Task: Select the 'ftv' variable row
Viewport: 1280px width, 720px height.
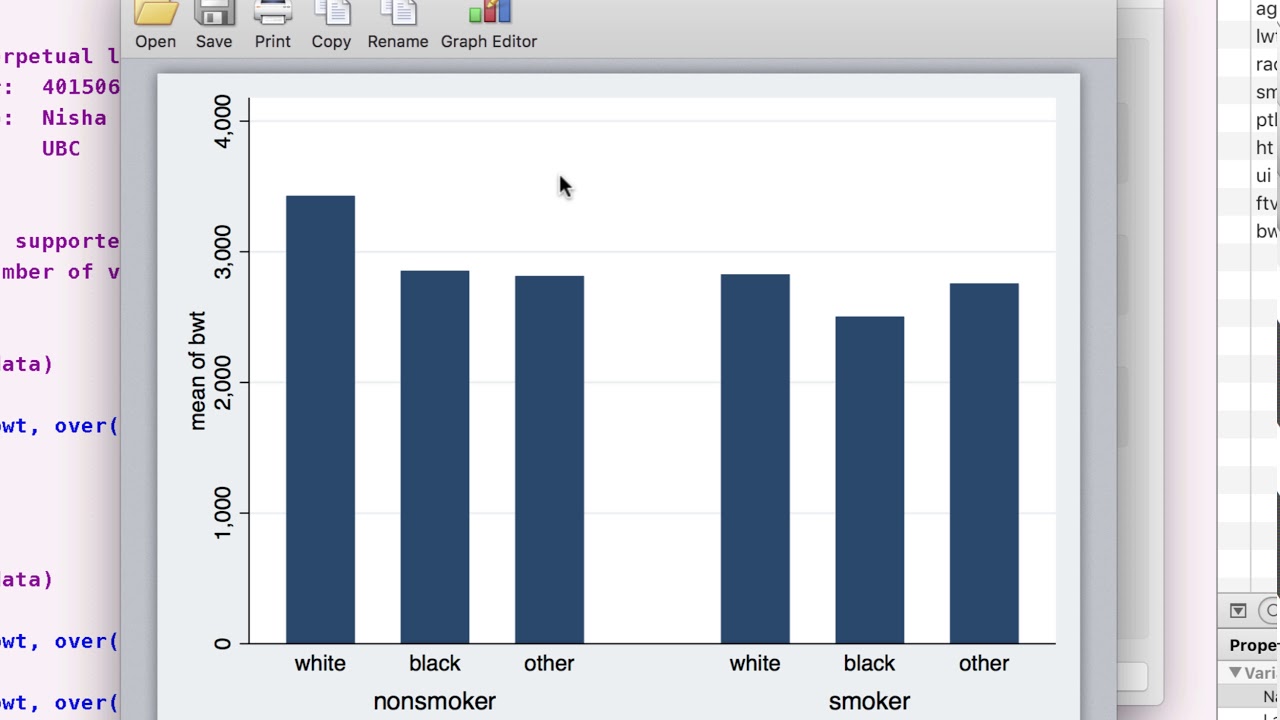Action: pyautogui.click(x=1265, y=204)
